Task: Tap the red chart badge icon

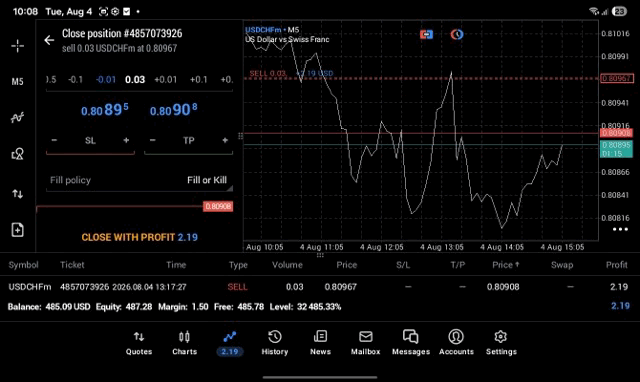Action: (426, 34)
